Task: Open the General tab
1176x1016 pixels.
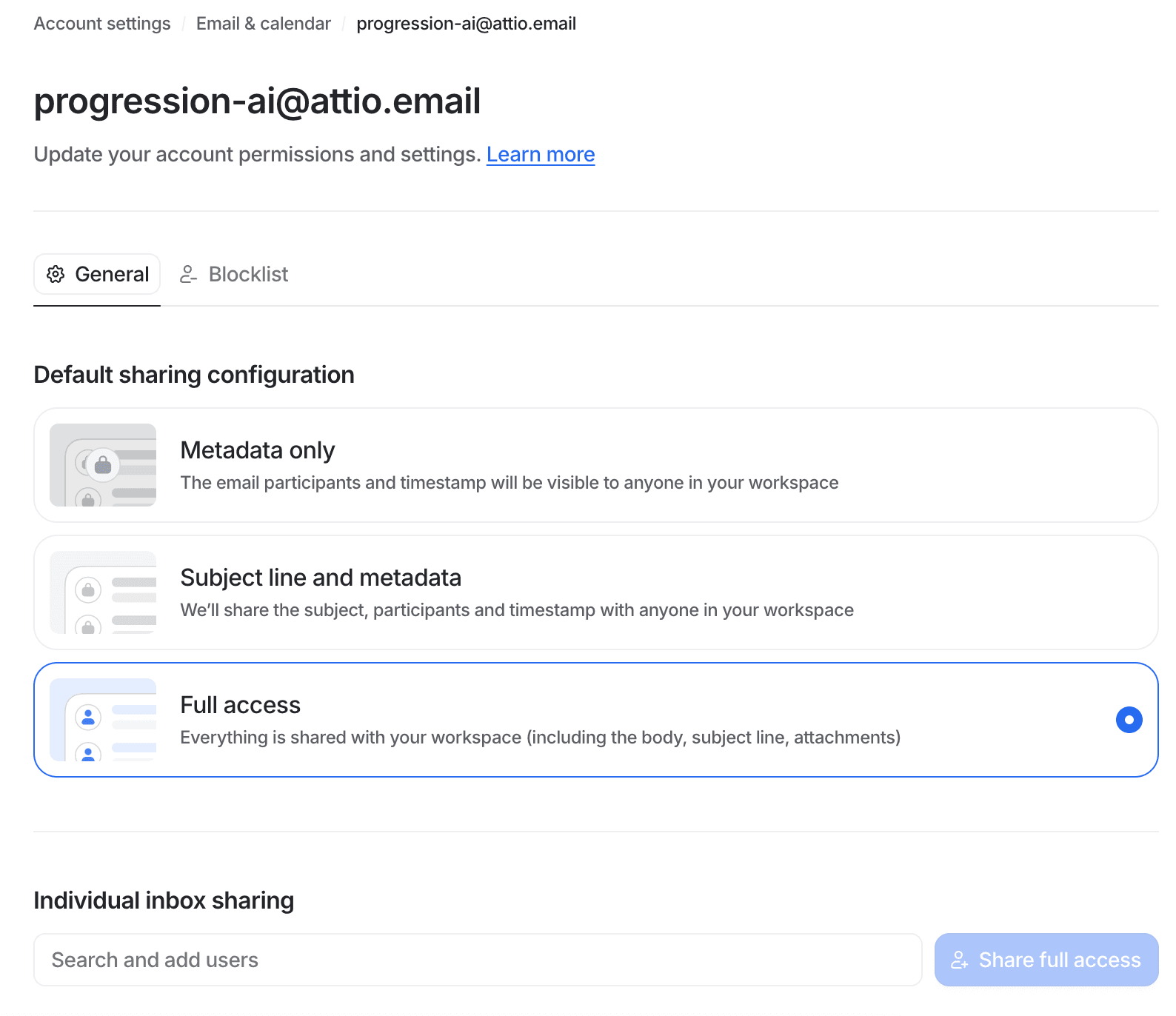Action: pos(97,274)
